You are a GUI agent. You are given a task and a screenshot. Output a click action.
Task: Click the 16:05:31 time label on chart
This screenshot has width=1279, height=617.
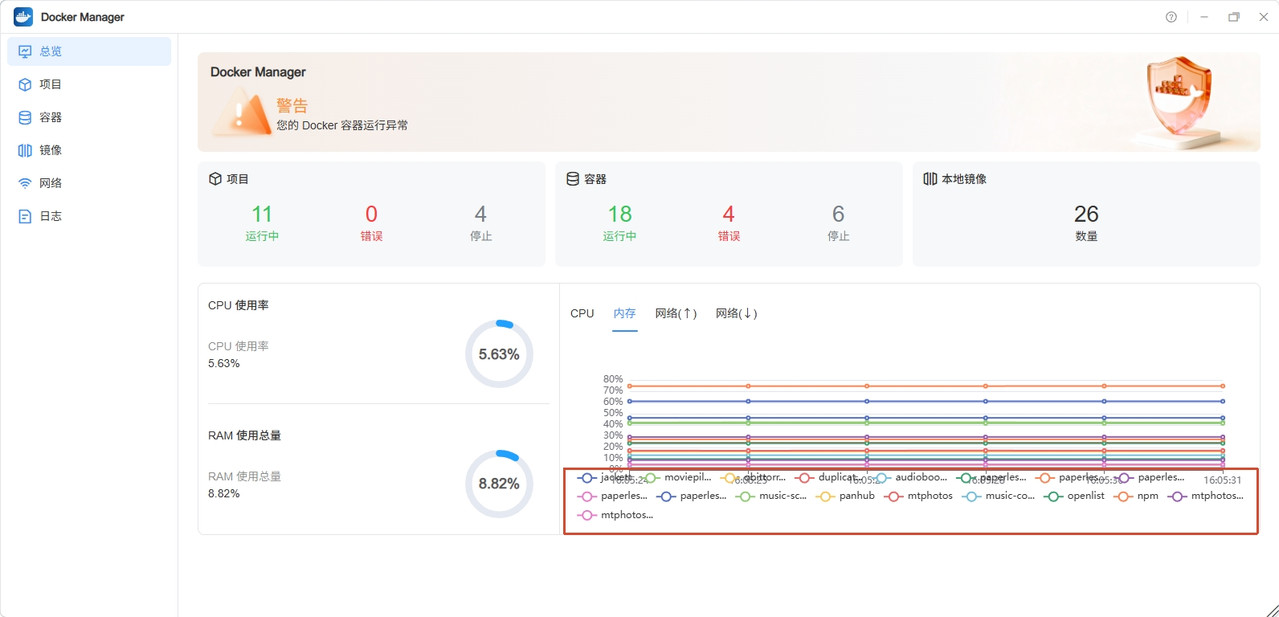[1222, 480]
